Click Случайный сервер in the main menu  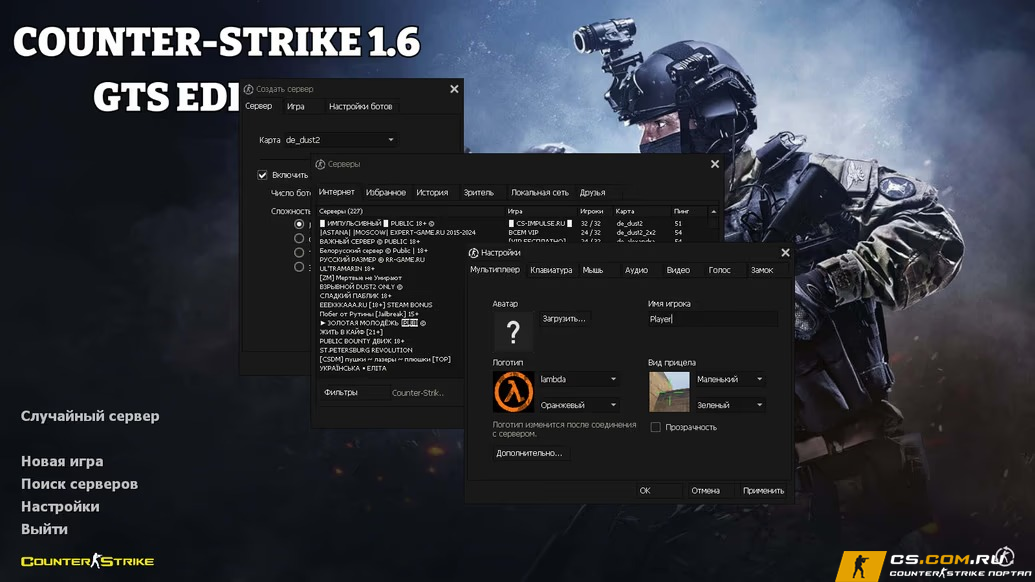pos(90,416)
